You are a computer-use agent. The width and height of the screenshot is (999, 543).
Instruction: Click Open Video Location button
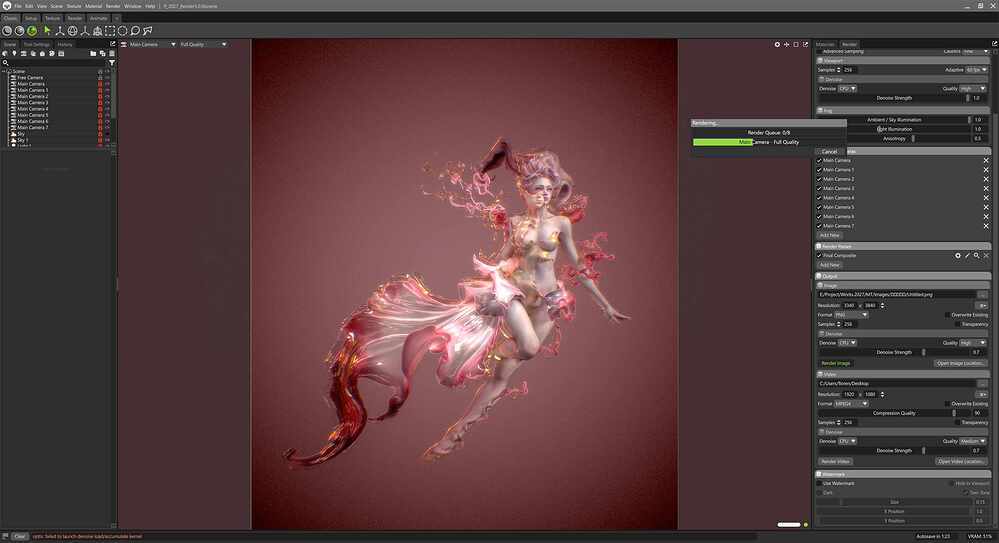click(960, 461)
